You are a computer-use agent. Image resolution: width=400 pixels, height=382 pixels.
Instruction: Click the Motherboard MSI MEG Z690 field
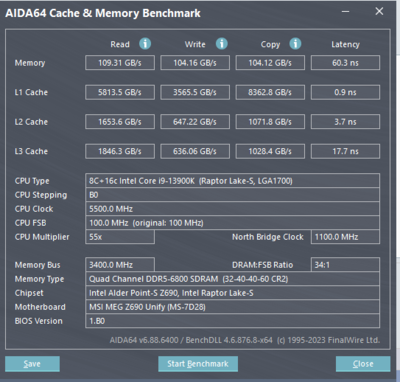(x=232, y=307)
